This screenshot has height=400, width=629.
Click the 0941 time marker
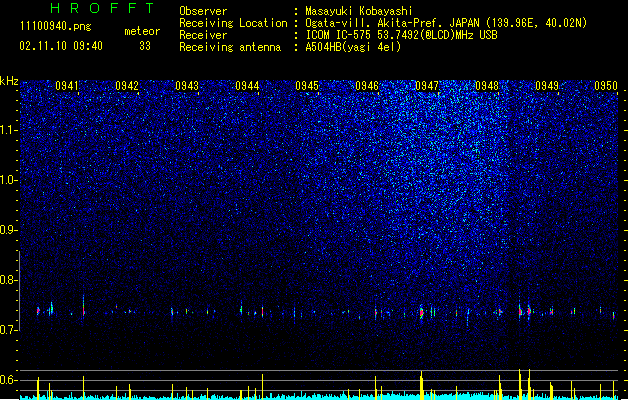67,86
